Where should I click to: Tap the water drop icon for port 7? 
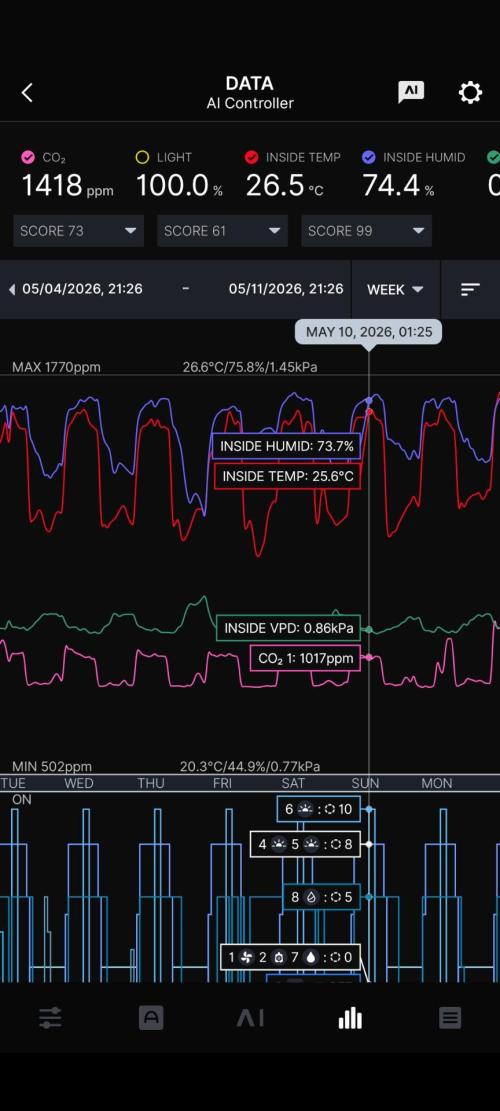click(310, 958)
